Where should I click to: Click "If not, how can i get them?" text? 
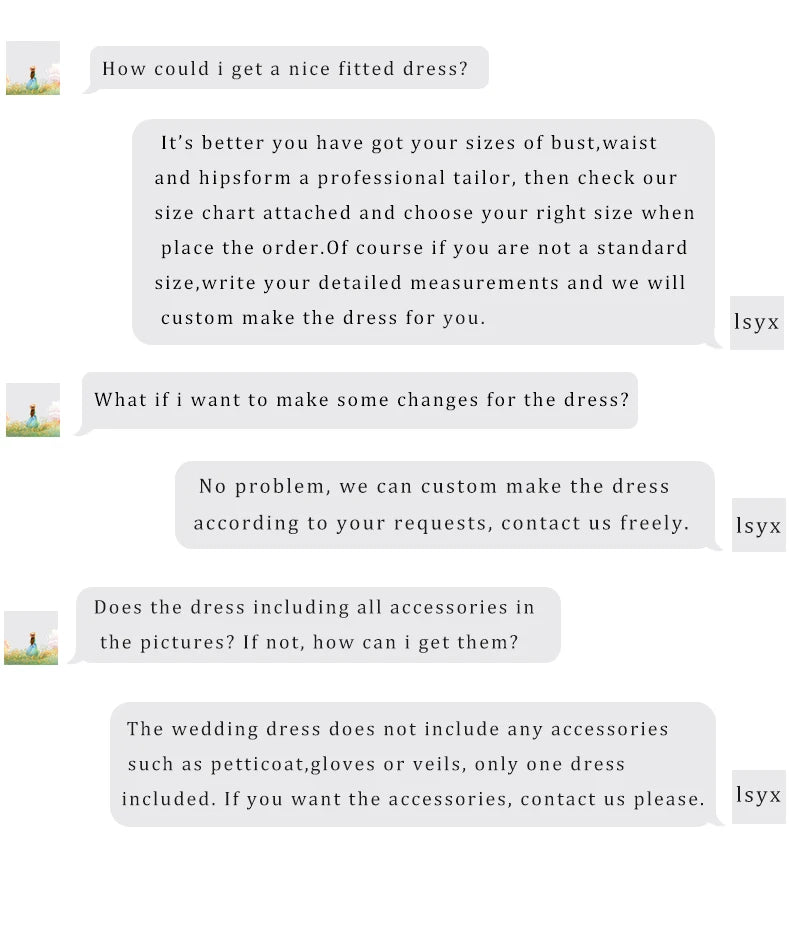click(x=381, y=642)
